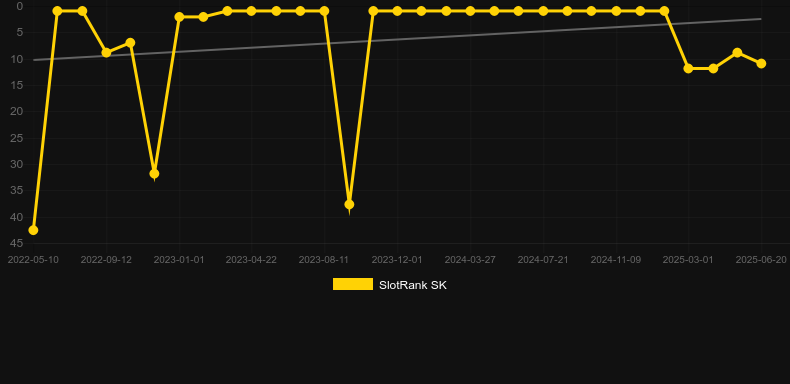The height and width of the screenshot is (384, 790).
Task: Click the gray trend line
Action: [x=397, y=39]
